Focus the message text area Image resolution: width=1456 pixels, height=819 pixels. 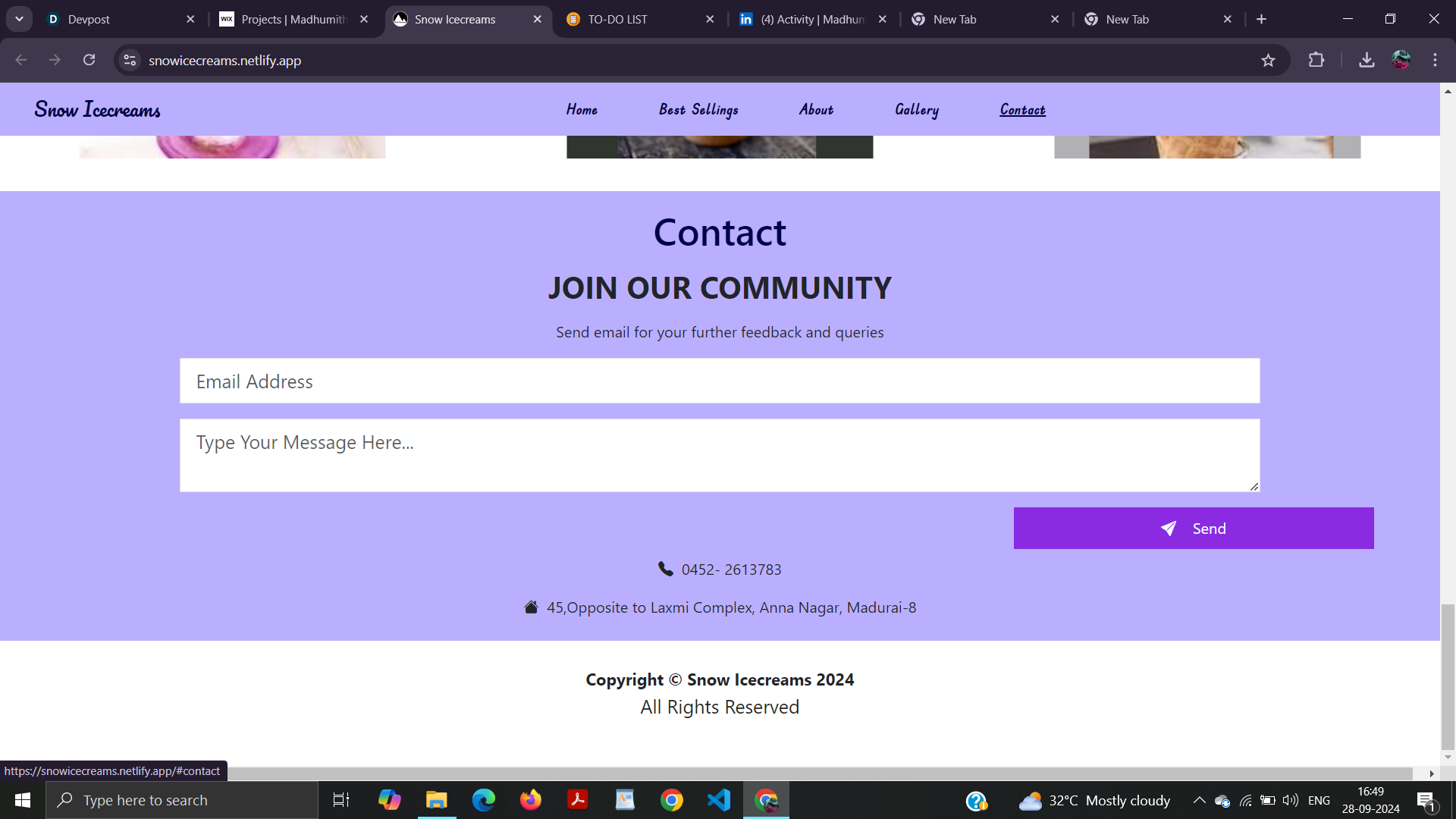pos(719,455)
